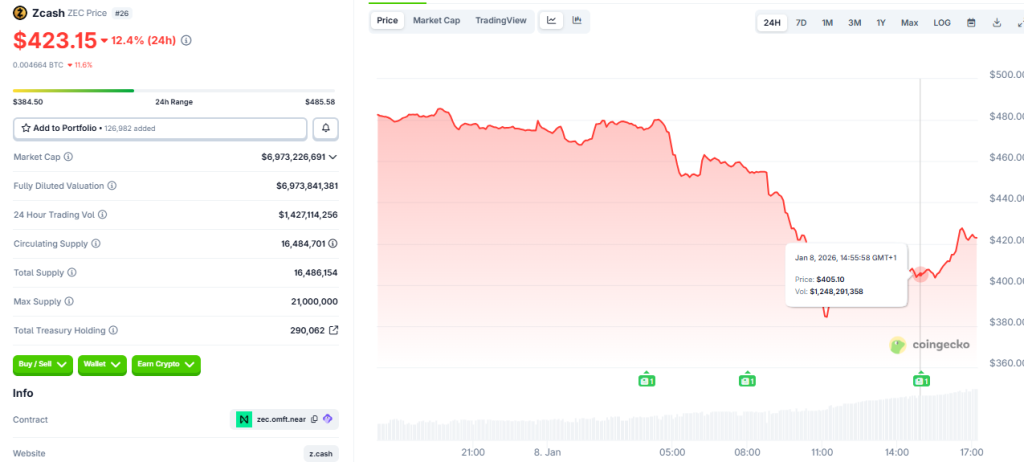
Task: Copy the zec.omft.near contract address
Action: click(x=314, y=420)
